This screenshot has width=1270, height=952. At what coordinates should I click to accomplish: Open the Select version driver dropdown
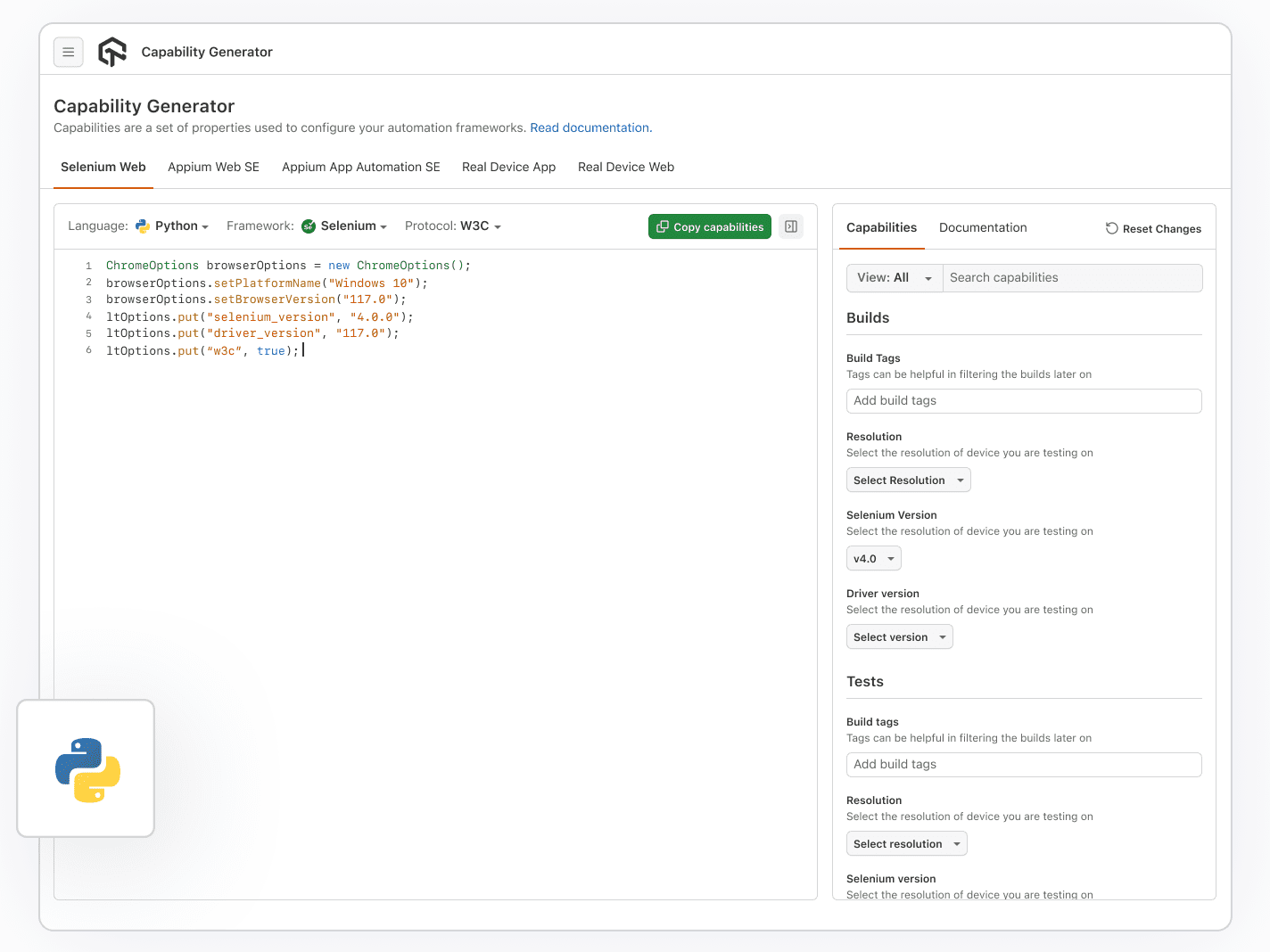tap(900, 637)
